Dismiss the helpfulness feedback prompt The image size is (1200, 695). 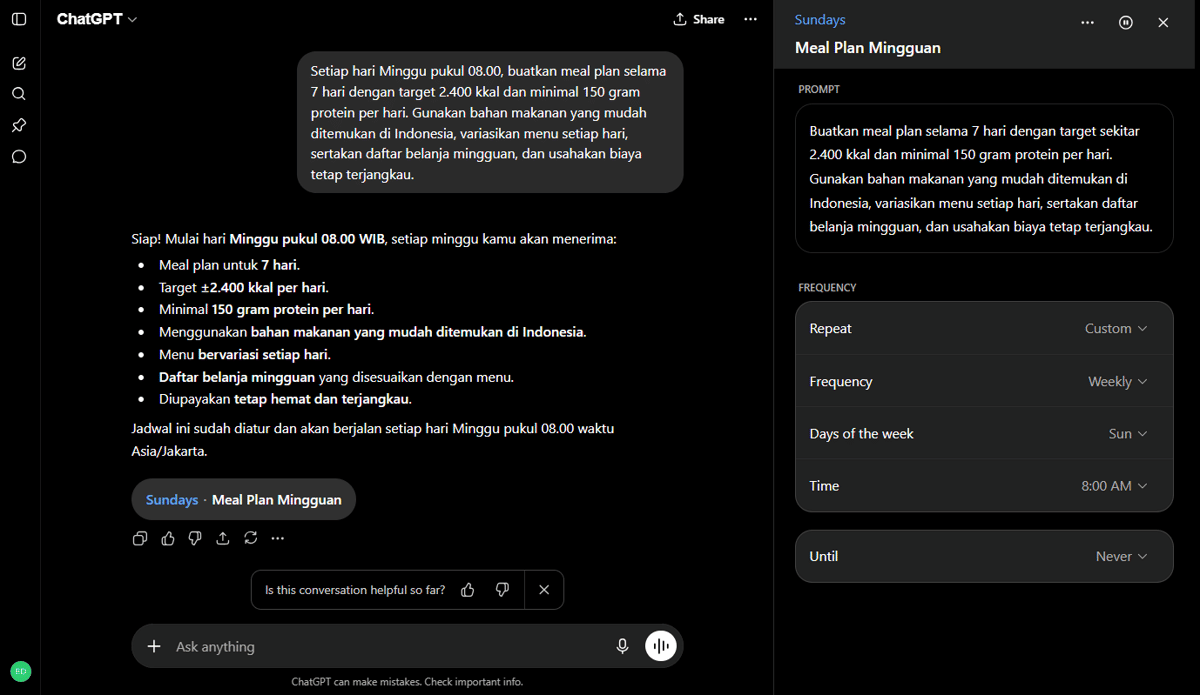pyautogui.click(x=544, y=590)
